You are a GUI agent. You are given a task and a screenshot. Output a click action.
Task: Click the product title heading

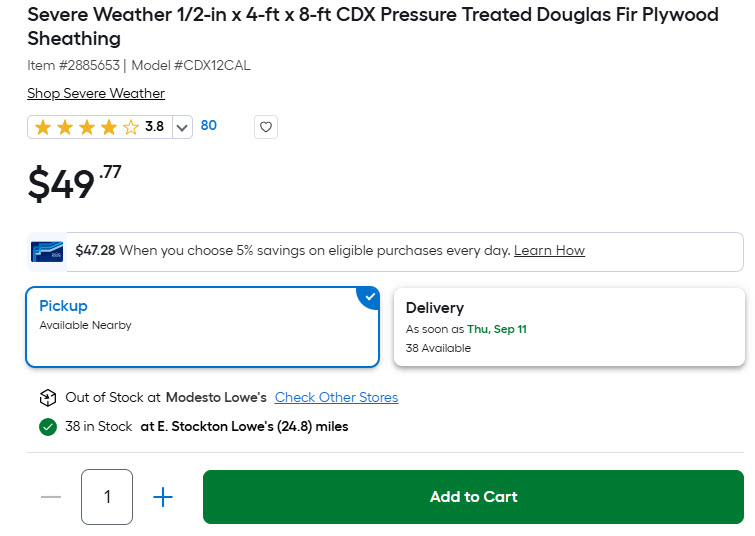coord(373,26)
